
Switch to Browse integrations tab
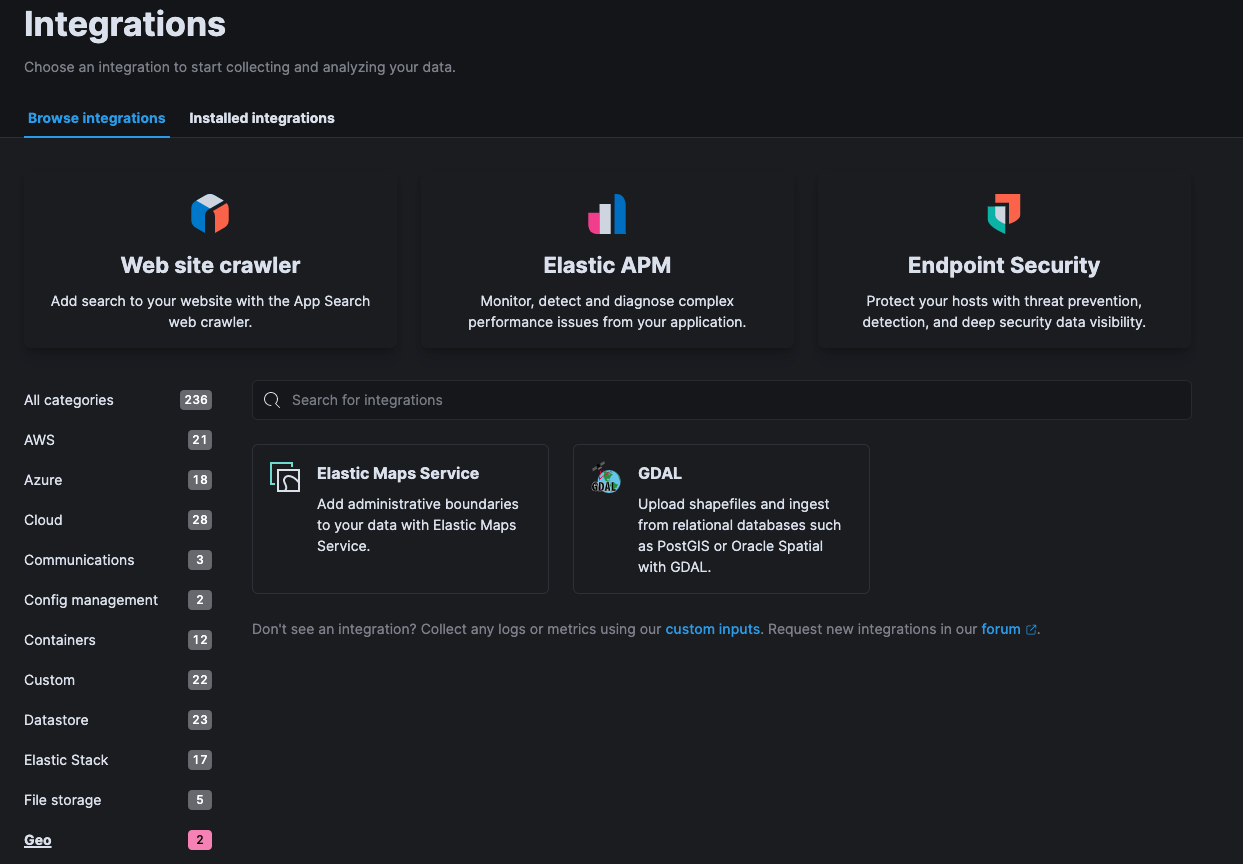pyautogui.click(x=97, y=118)
